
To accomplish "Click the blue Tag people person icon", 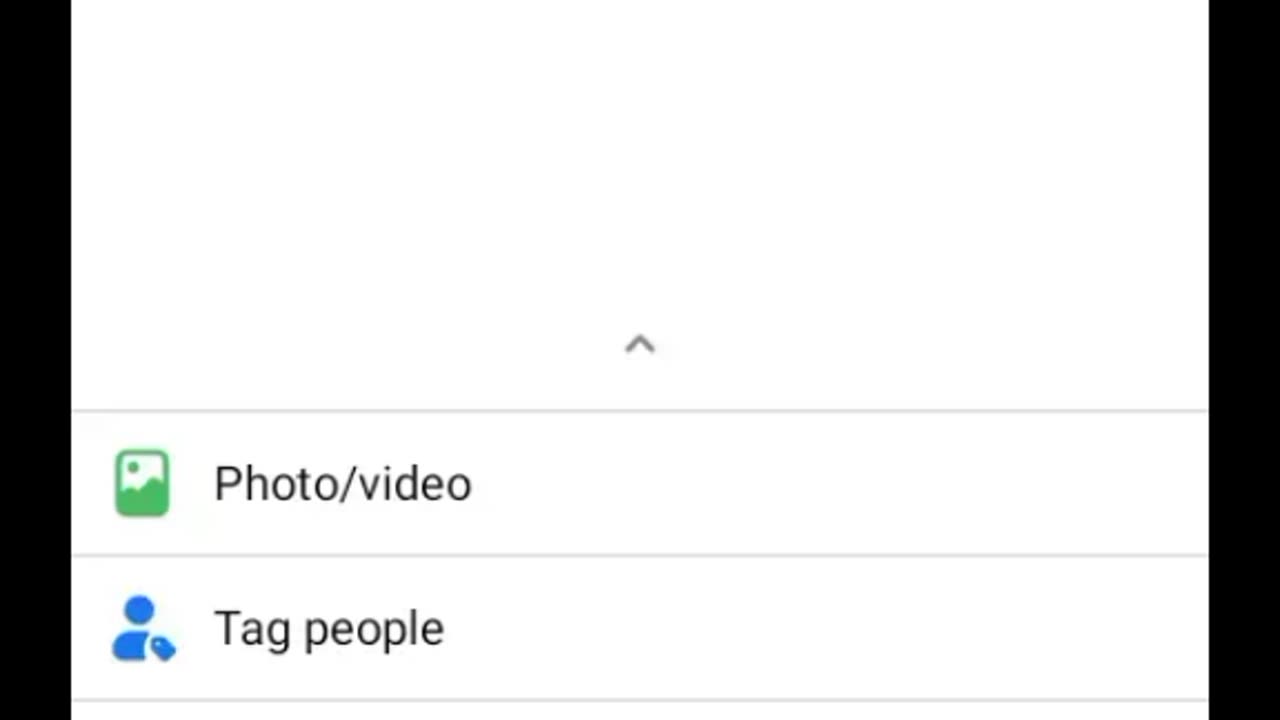I will [x=143, y=629].
